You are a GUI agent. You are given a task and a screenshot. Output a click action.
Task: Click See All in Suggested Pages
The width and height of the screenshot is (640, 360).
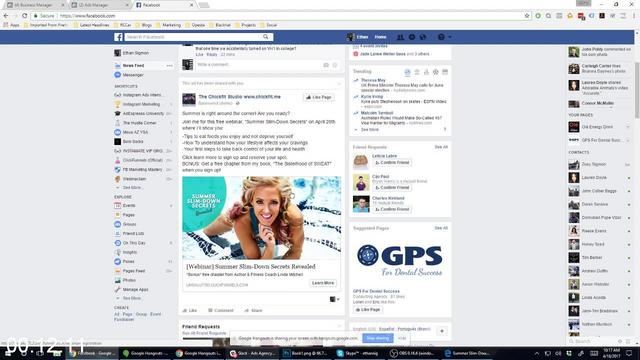point(441,228)
